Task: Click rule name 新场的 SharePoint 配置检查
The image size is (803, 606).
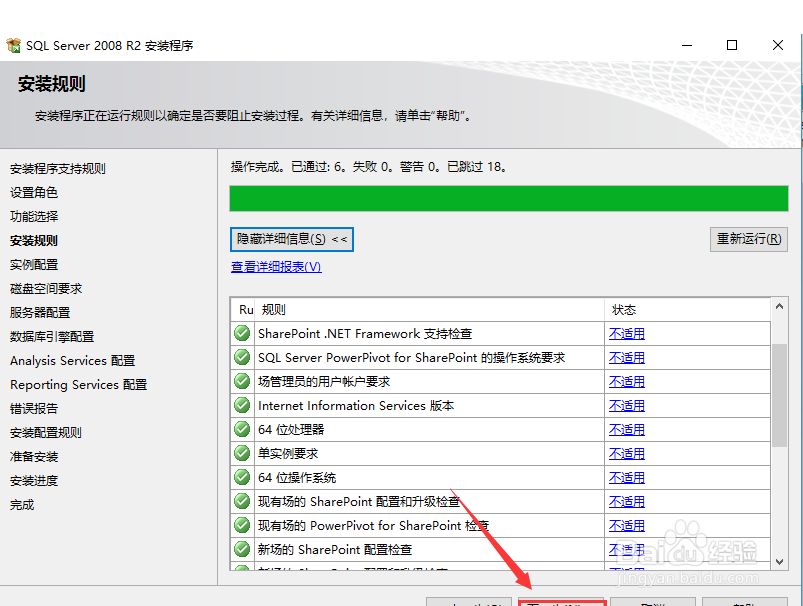Action: (x=335, y=550)
